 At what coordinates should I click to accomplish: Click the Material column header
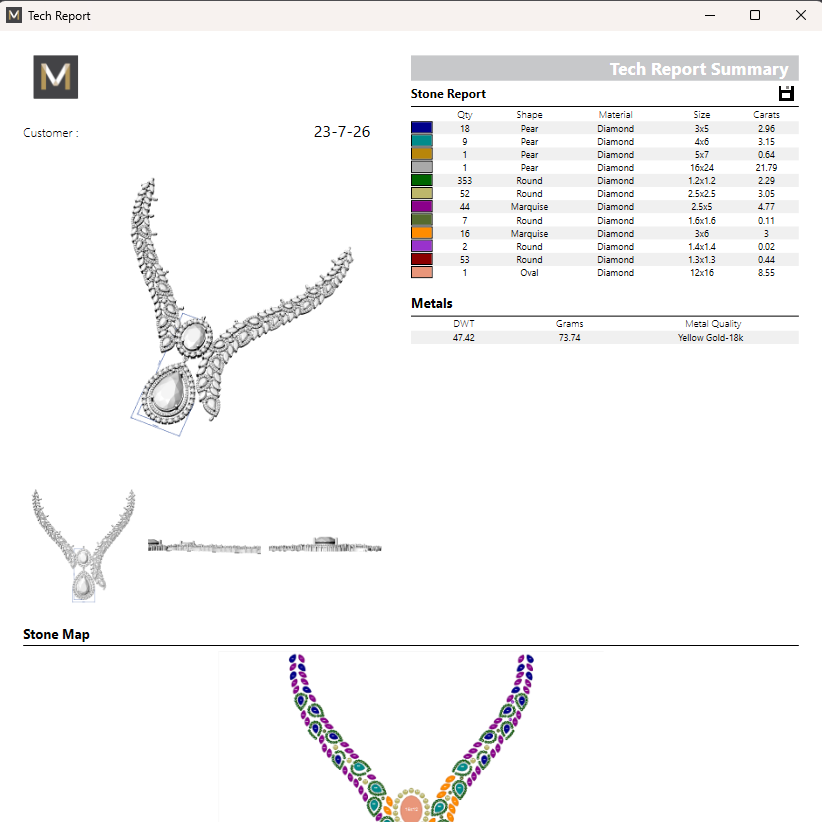point(615,115)
